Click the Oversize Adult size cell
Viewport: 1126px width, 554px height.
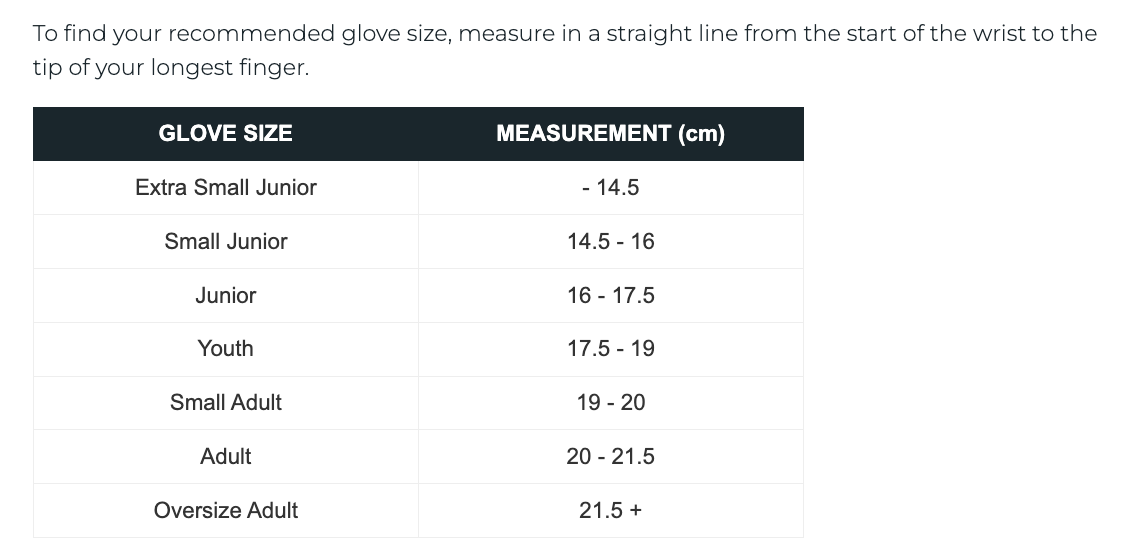226,511
